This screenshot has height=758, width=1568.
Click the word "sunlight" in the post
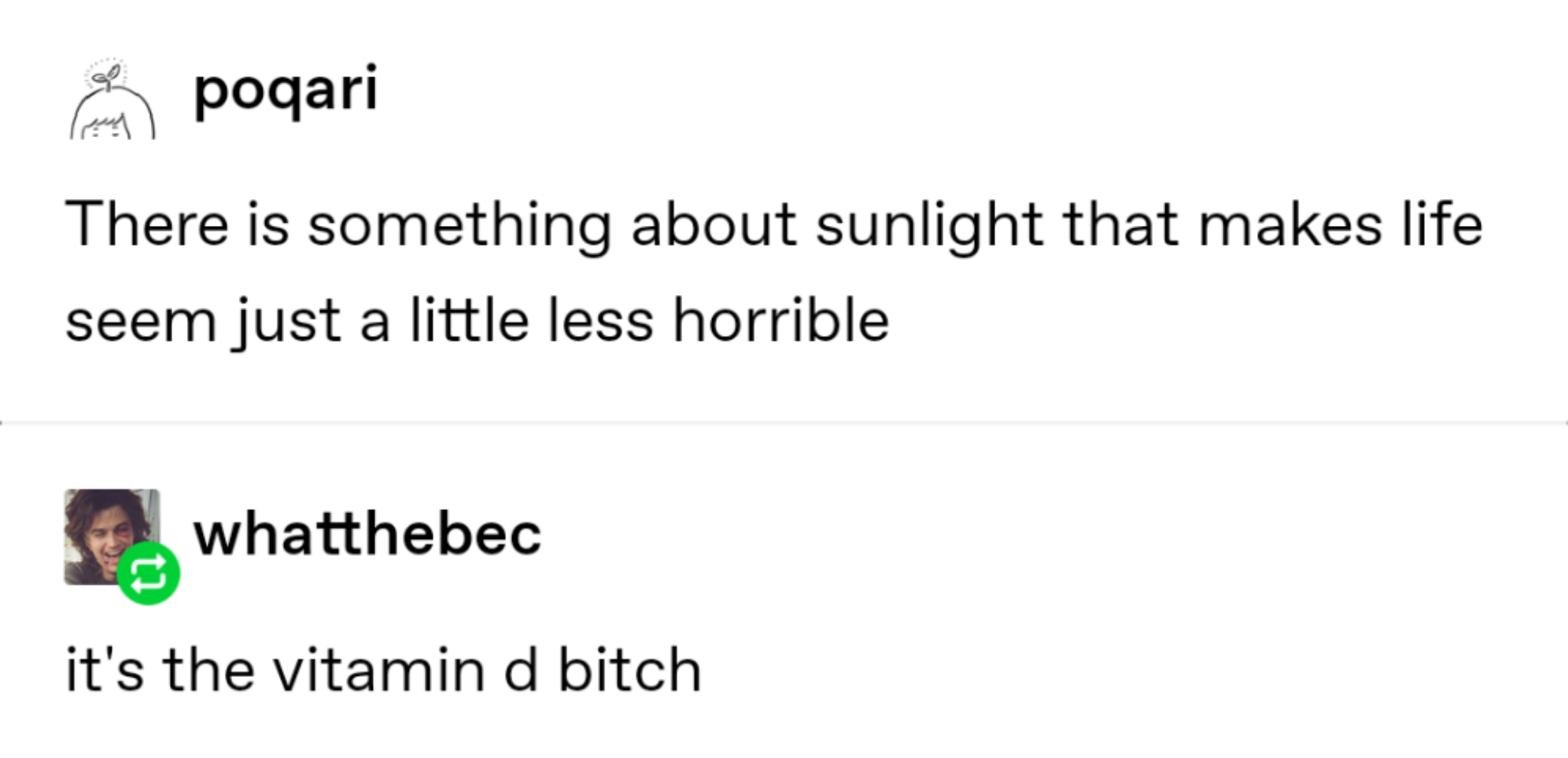(x=929, y=226)
